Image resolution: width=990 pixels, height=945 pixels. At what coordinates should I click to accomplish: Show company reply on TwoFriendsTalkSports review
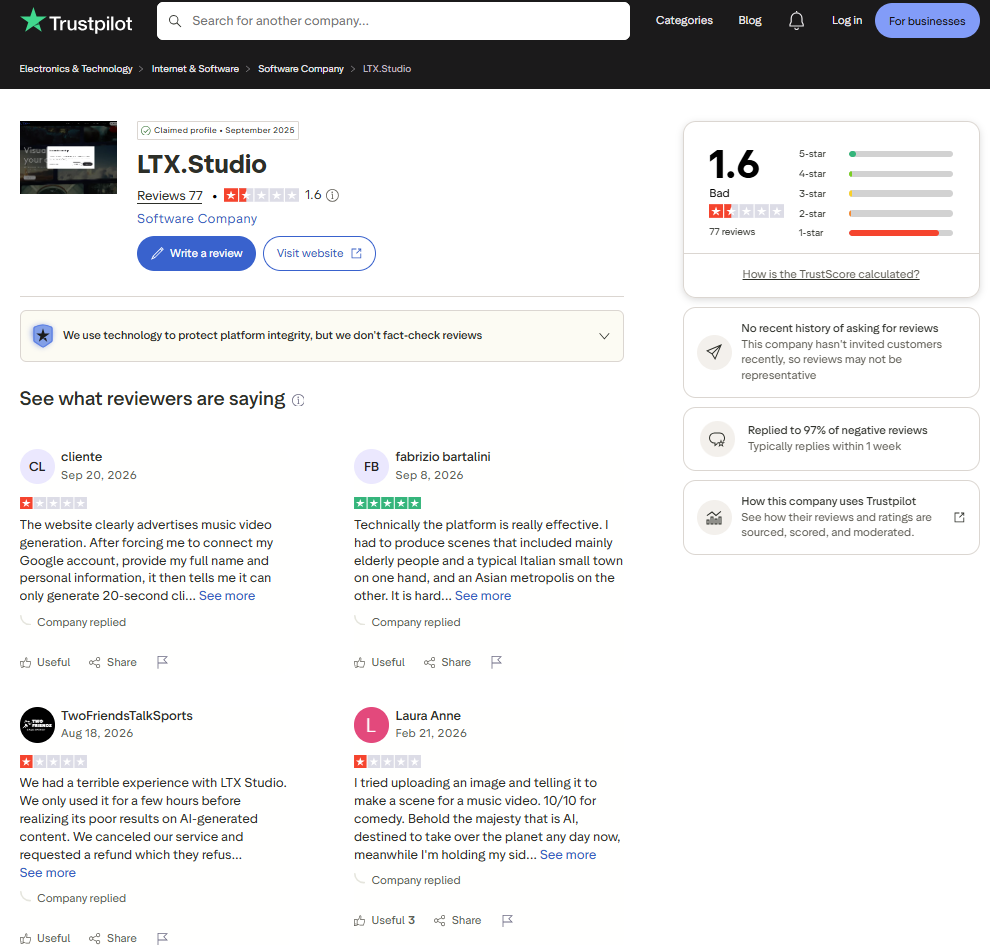point(81,898)
